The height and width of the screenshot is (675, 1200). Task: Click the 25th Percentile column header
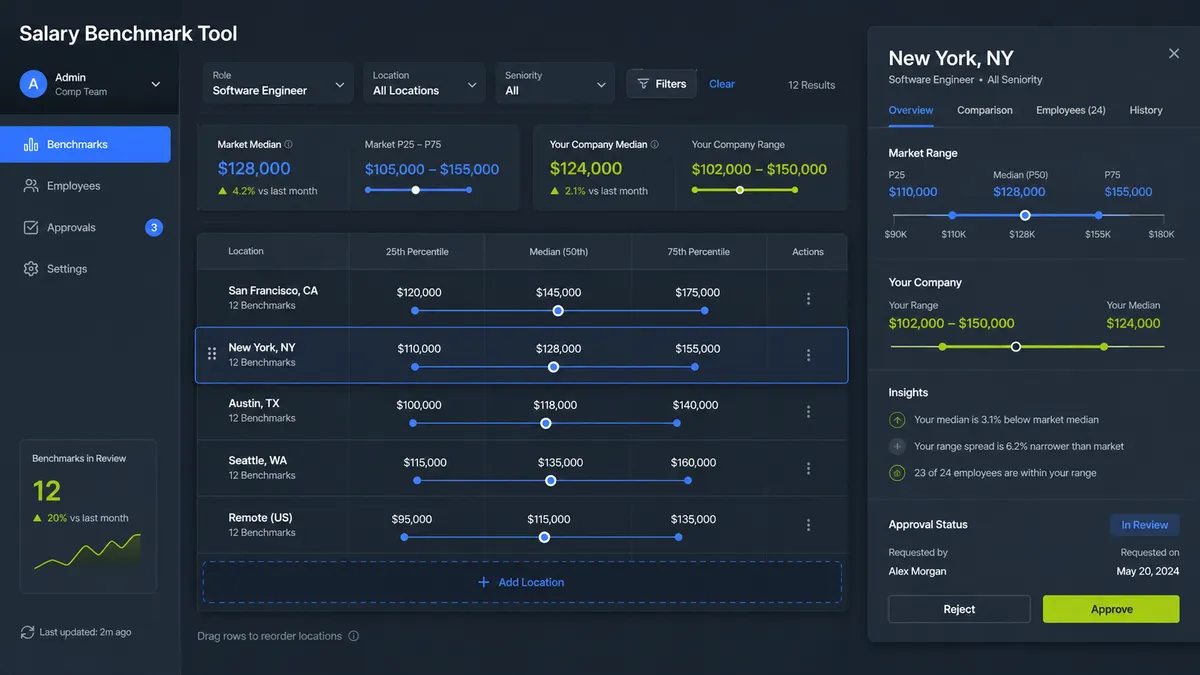[x=417, y=252]
